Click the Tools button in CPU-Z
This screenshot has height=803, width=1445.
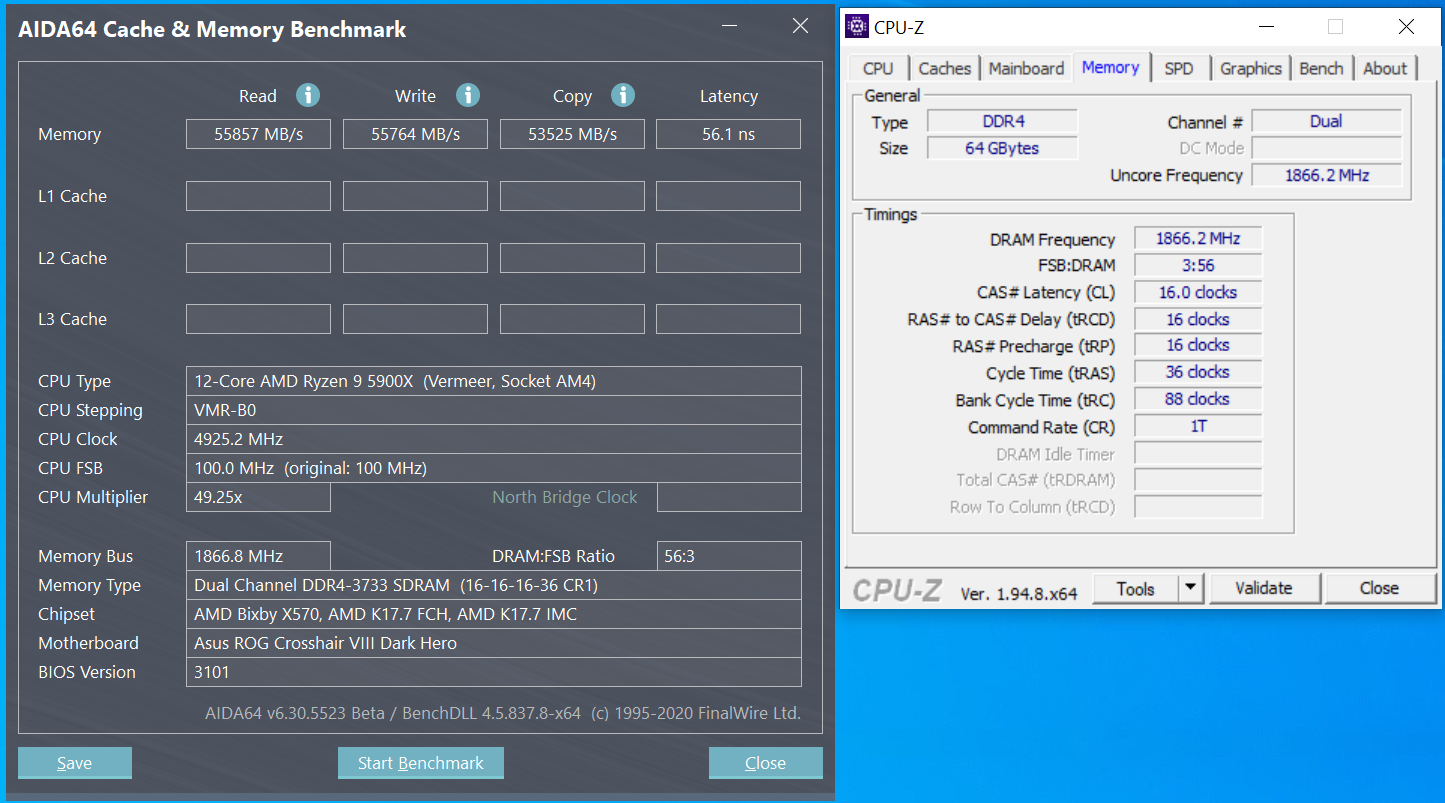pos(1136,588)
